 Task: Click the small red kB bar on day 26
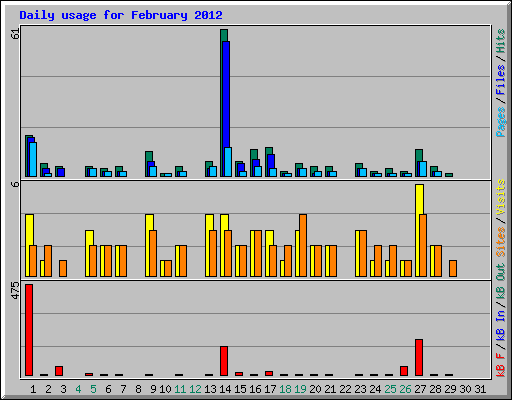click(x=404, y=371)
